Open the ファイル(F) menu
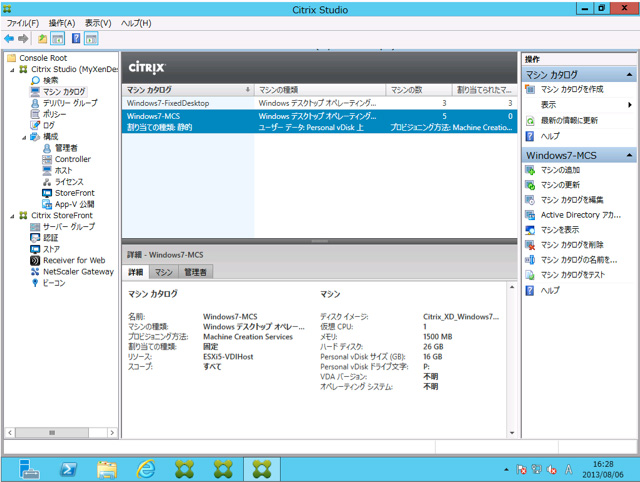 point(22,23)
